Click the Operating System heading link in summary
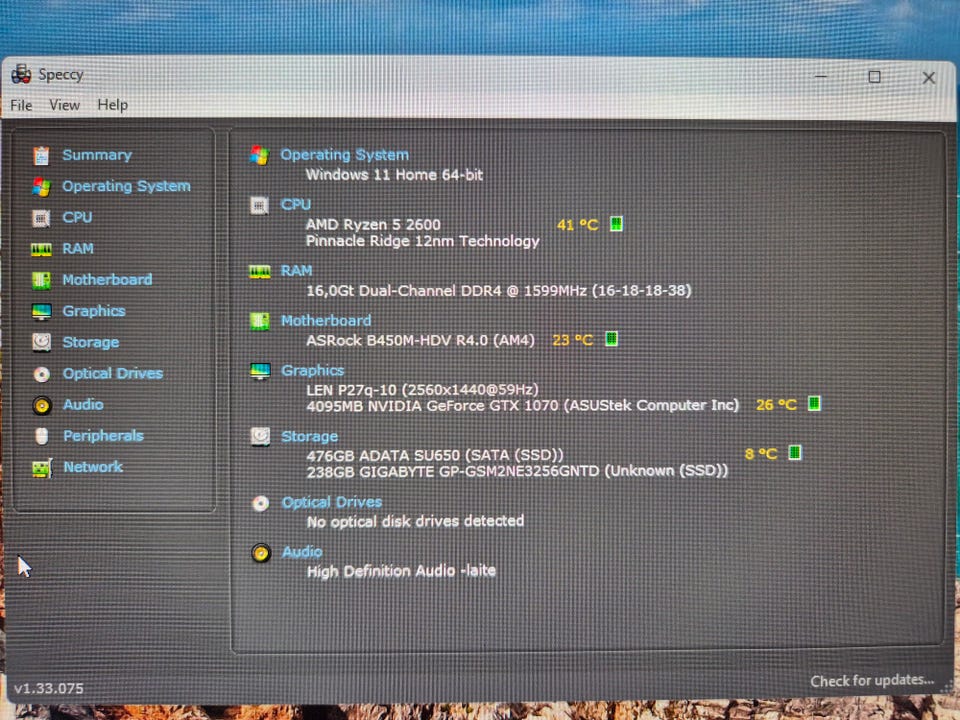The width and height of the screenshot is (960, 720). [345, 155]
